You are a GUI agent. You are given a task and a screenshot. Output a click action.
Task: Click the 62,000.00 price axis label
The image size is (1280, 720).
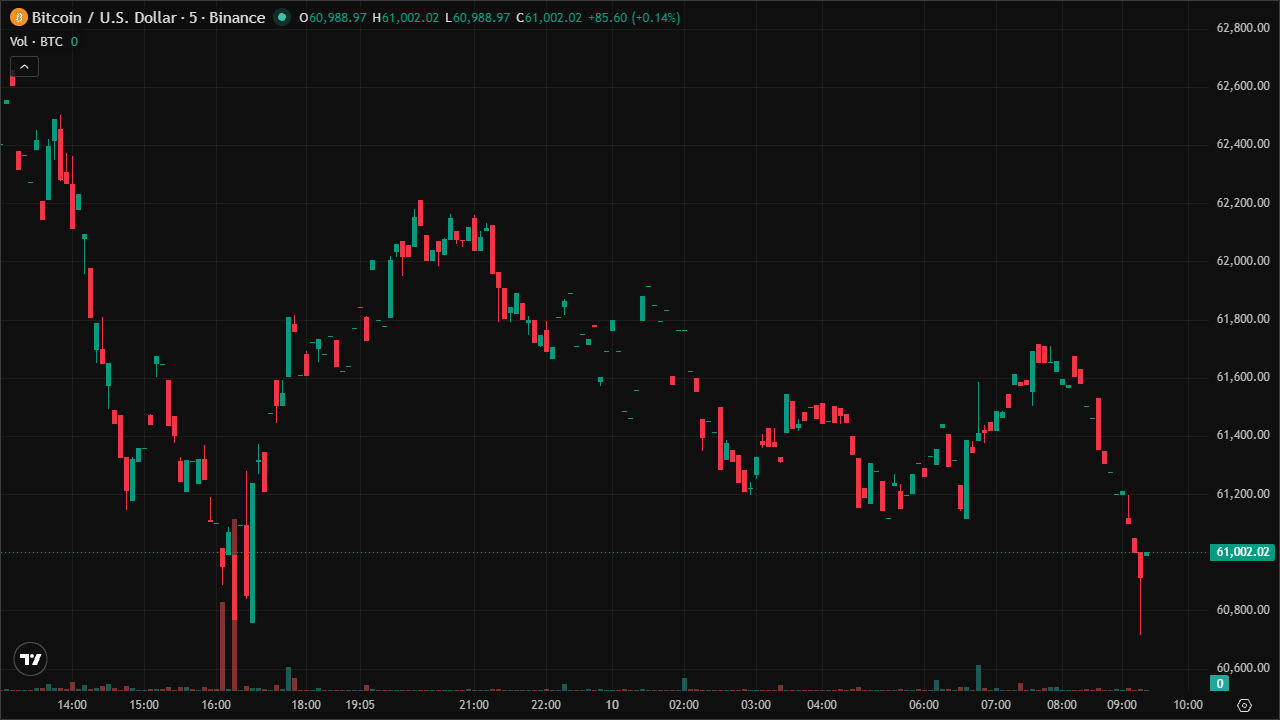[x=1243, y=261]
